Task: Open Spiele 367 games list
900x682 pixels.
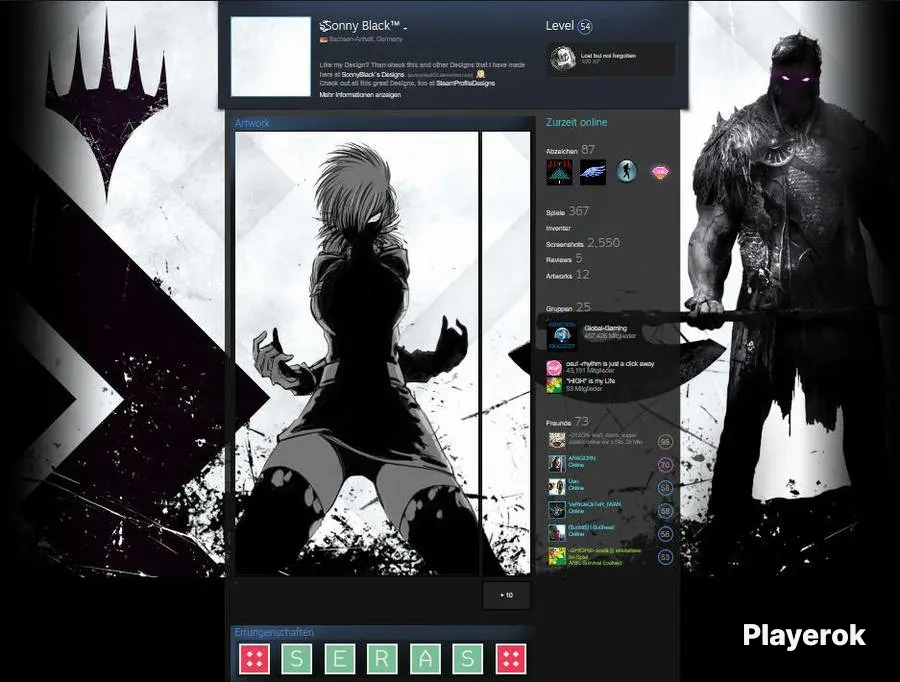Action: 567,211
